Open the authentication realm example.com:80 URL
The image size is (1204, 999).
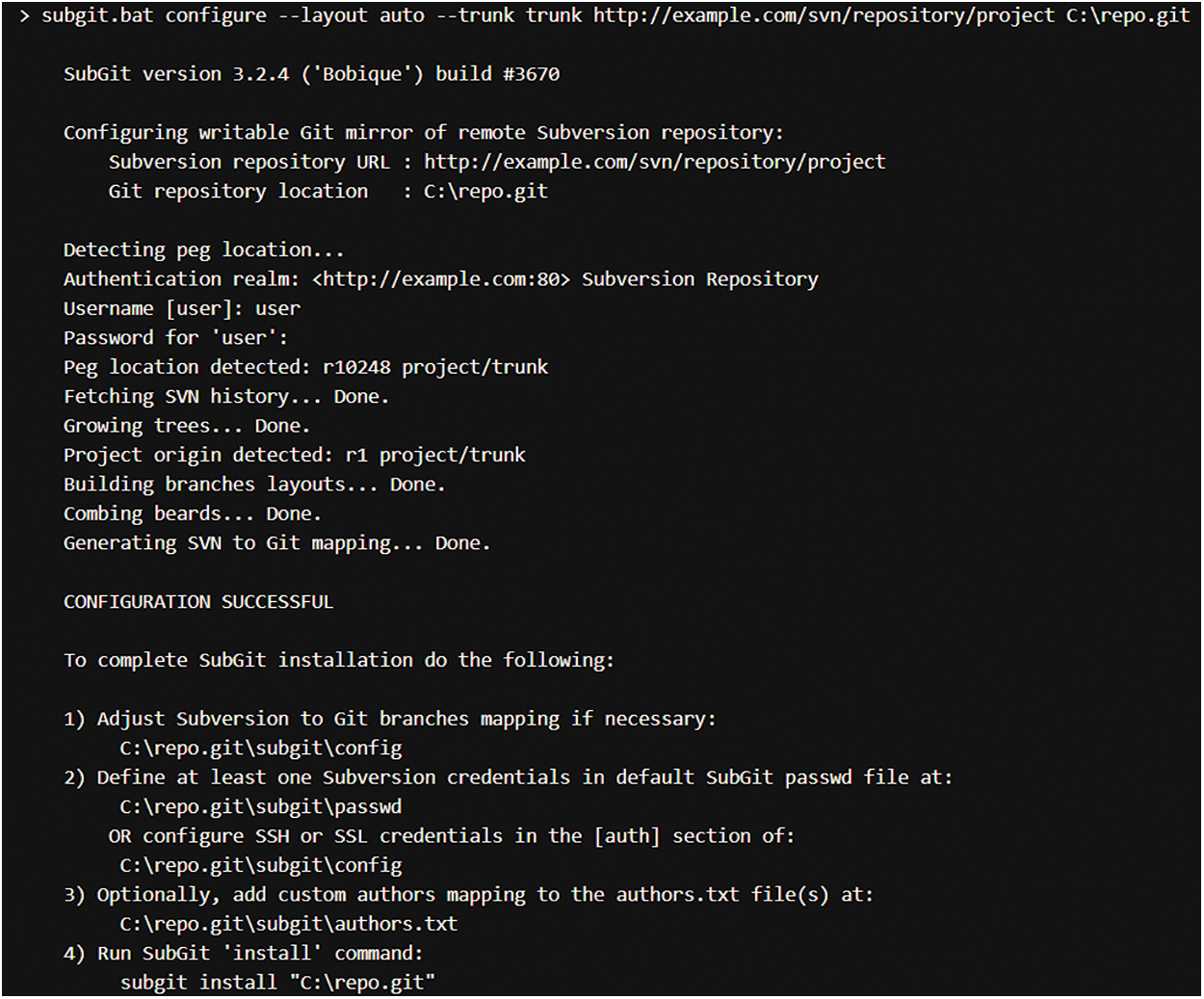[441, 279]
